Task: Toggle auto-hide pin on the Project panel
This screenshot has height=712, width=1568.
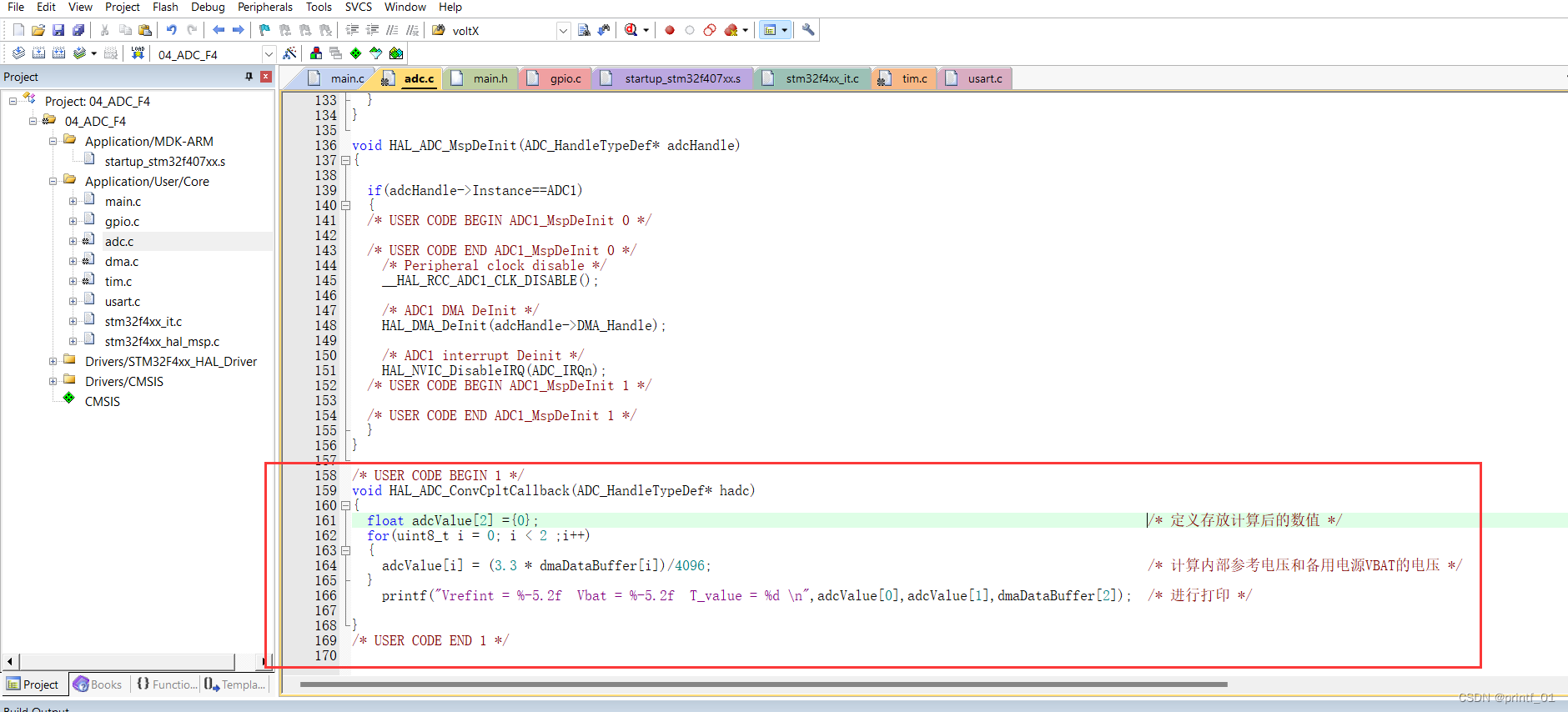Action: point(249,77)
